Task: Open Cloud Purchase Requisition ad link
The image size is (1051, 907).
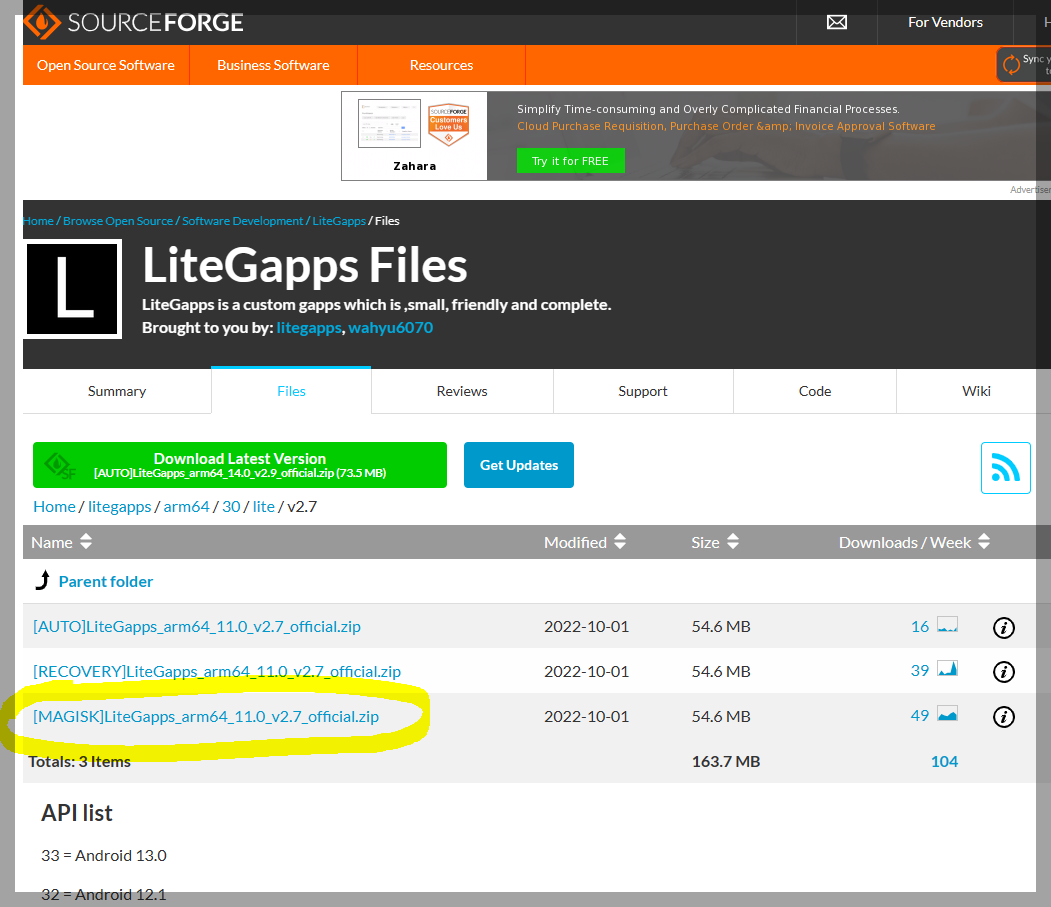Action: [x=726, y=126]
